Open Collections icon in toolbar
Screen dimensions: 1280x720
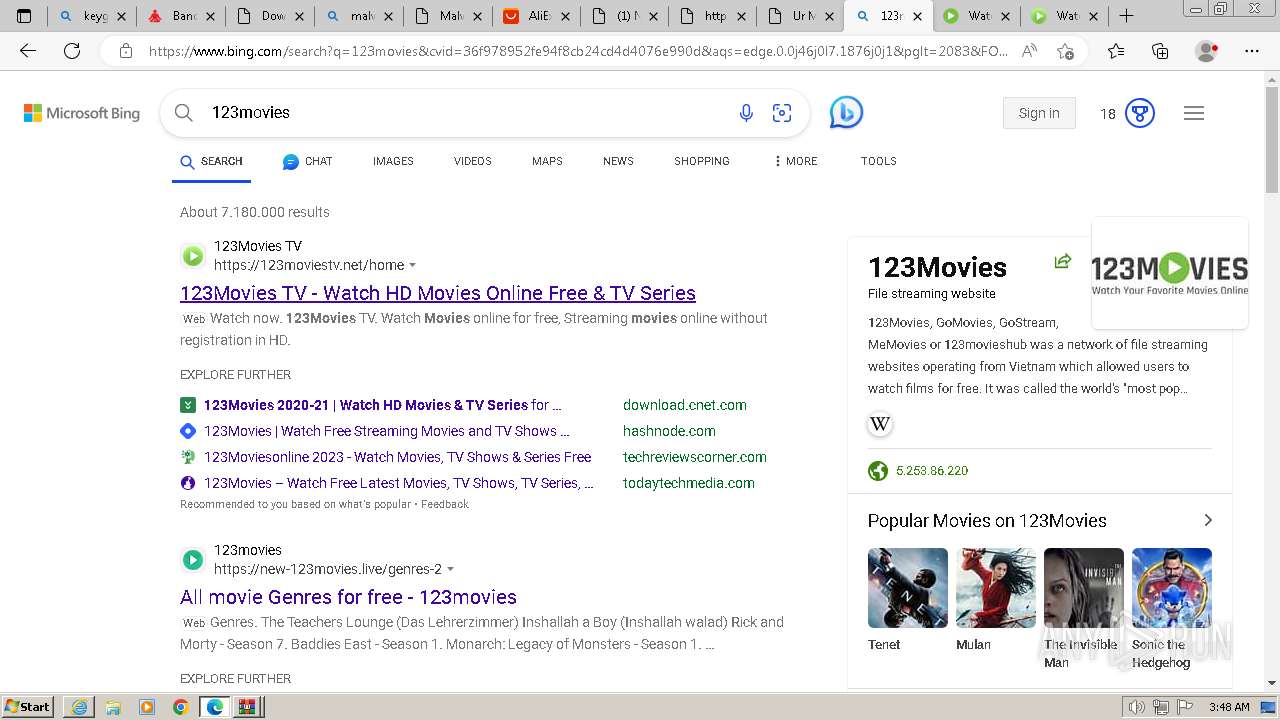1160,51
